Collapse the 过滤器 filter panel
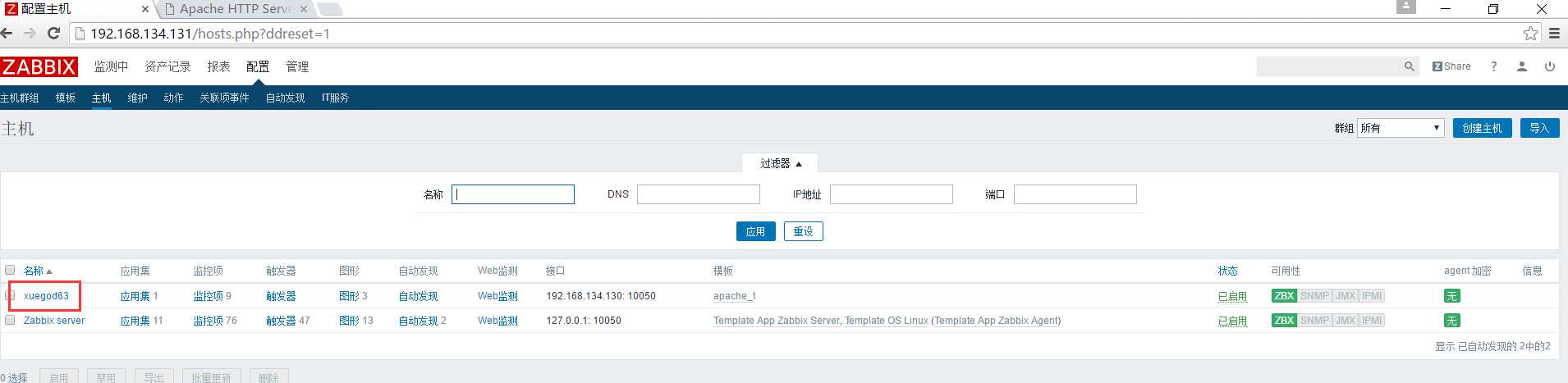The width and height of the screenshot is (1568, 383). point(780,163)
